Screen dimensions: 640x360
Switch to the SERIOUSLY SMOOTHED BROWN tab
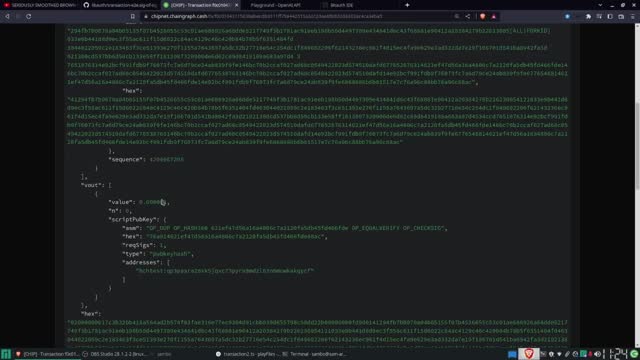[x=40, y=5]
